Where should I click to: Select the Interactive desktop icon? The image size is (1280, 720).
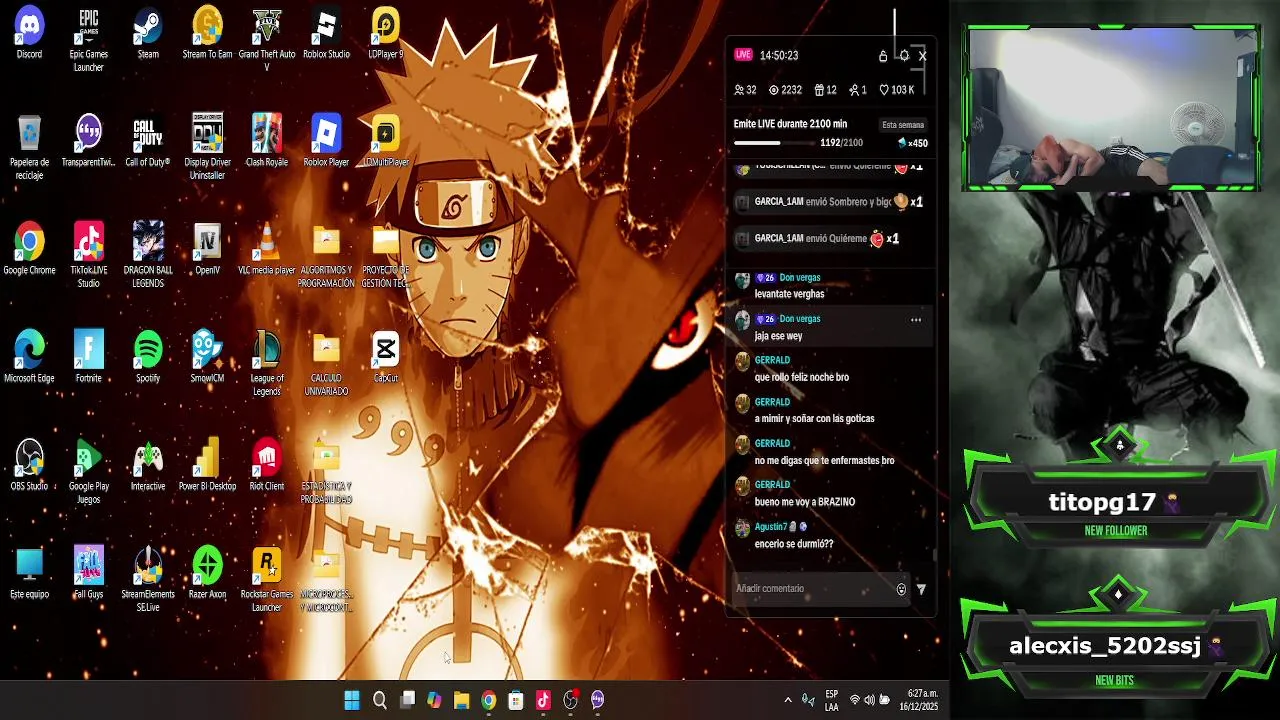pos(148,465)
